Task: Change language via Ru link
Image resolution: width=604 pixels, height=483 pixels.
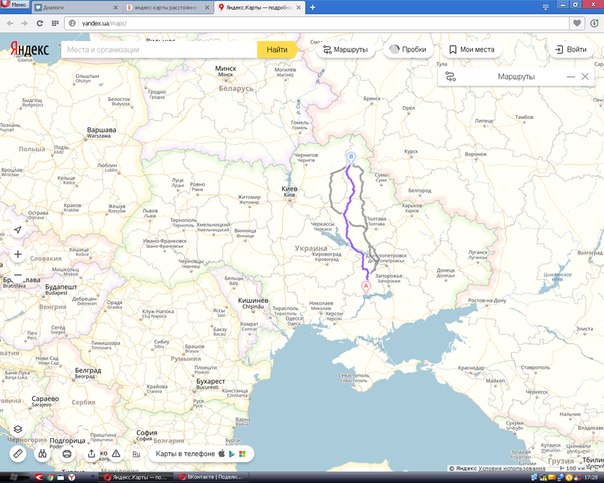Action: coord(136,454)
